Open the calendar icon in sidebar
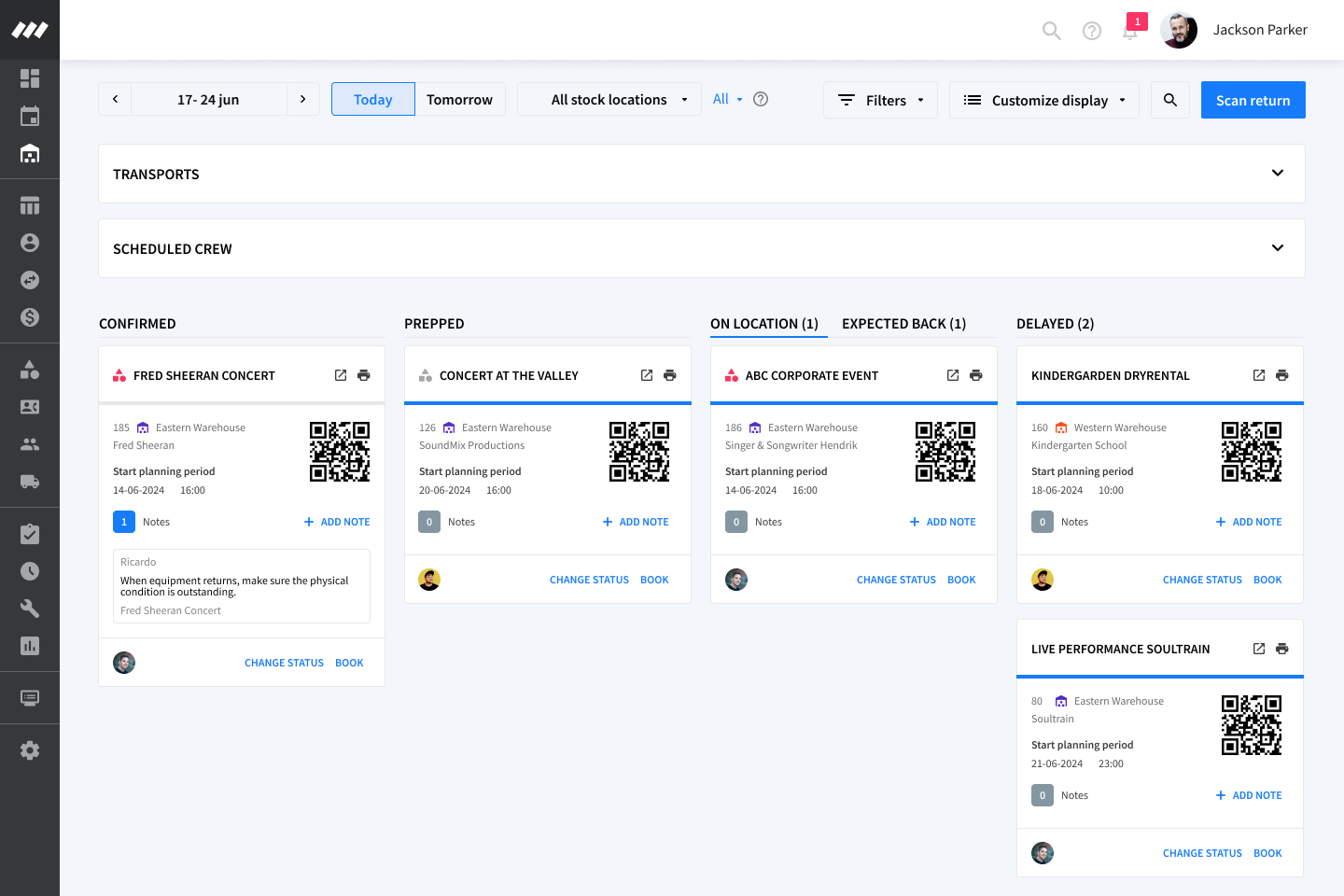 pos(30,116)
